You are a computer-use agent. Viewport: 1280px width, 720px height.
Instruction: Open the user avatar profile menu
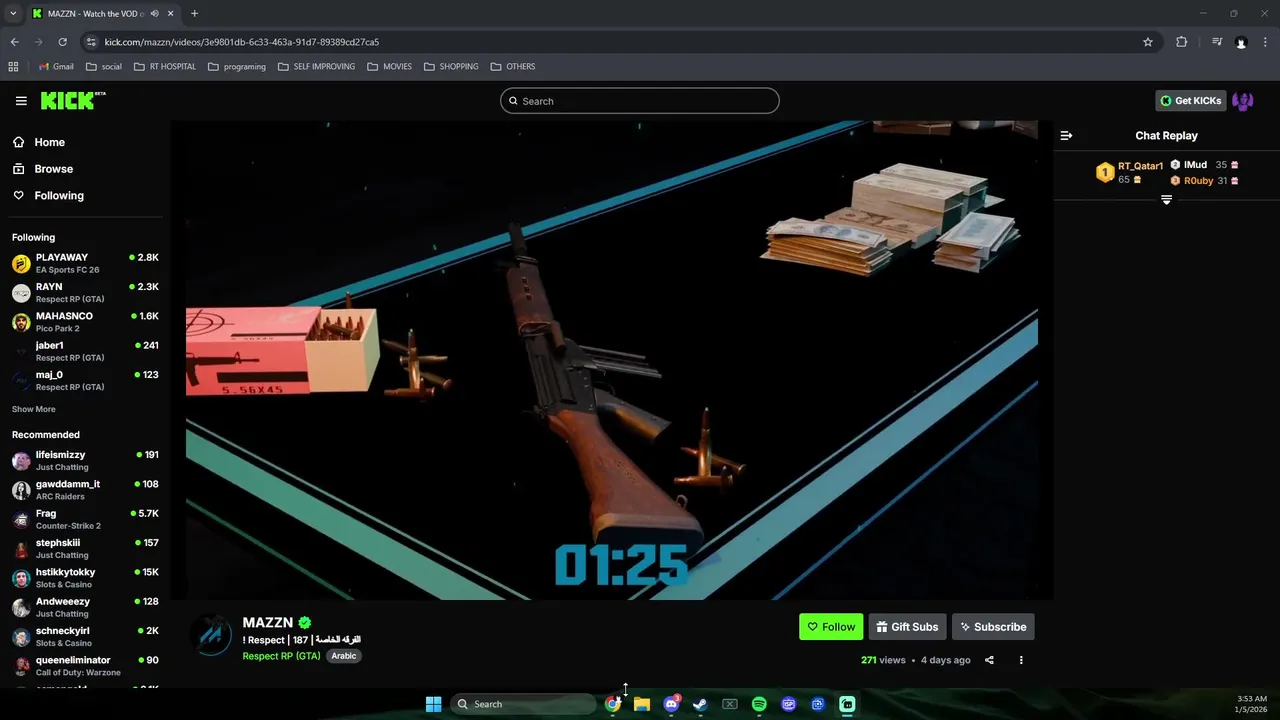[1243, 101]
